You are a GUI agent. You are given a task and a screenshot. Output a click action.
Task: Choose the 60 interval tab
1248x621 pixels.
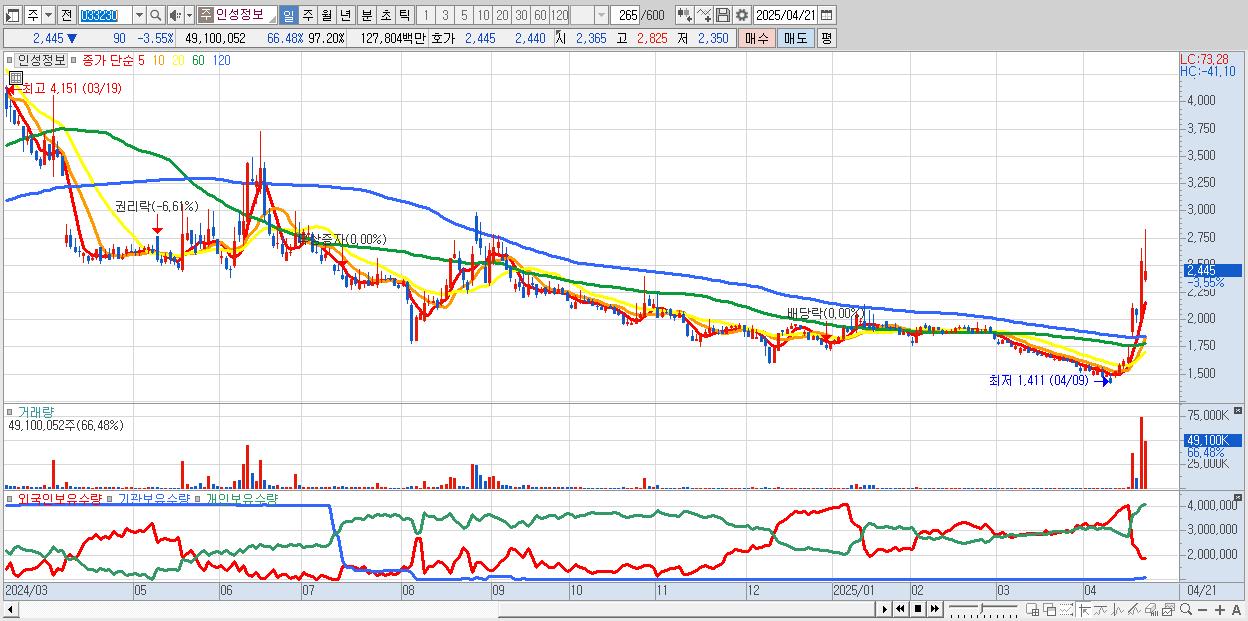pyautogui.click(x=540, y=15)
